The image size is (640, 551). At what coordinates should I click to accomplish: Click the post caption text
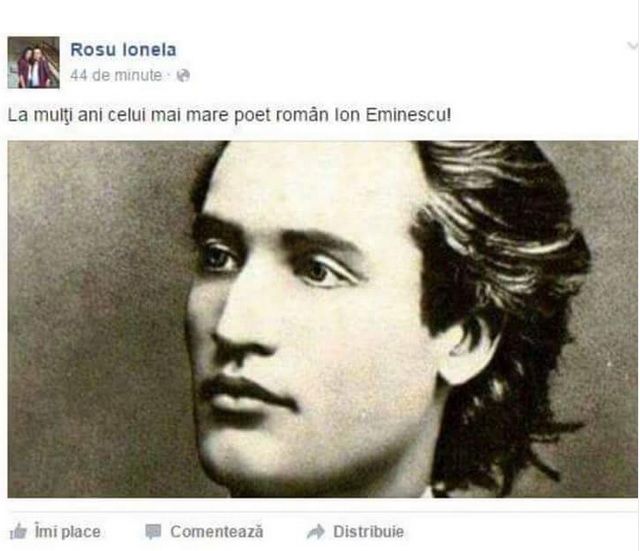[x=230, y=115]
